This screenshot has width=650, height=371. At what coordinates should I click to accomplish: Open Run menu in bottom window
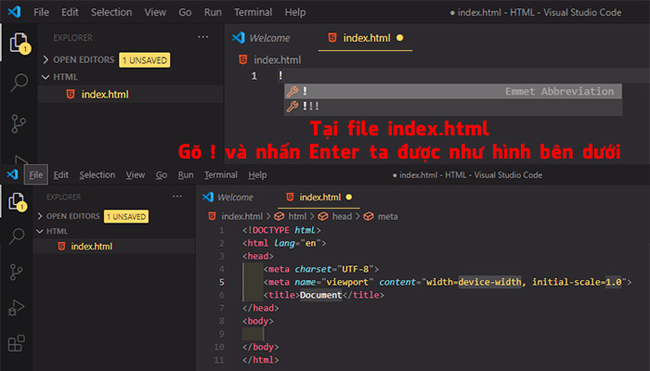[x=186, y=175]
